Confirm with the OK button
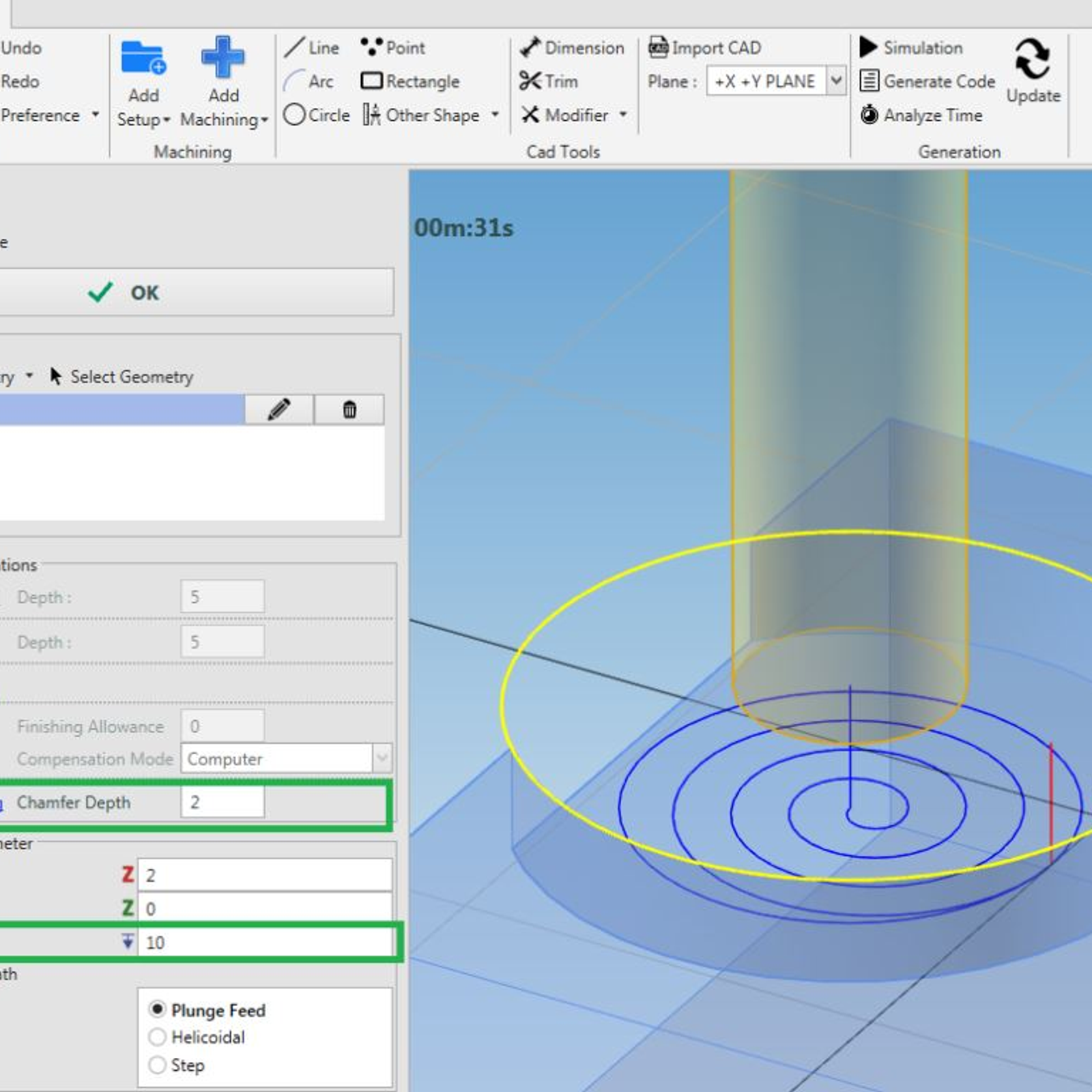1092x1092 pixels. point(197,292)
